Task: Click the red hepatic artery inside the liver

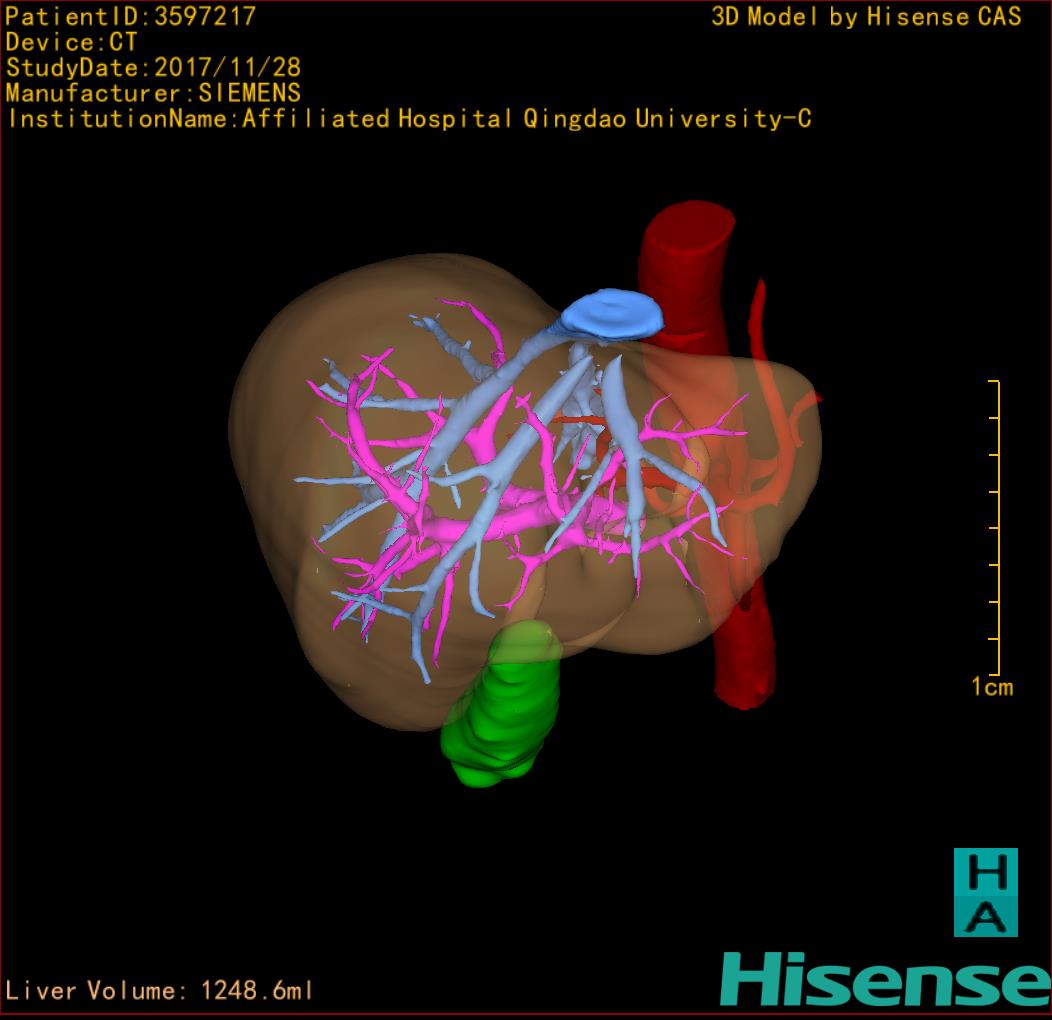Action: point(578,418)
